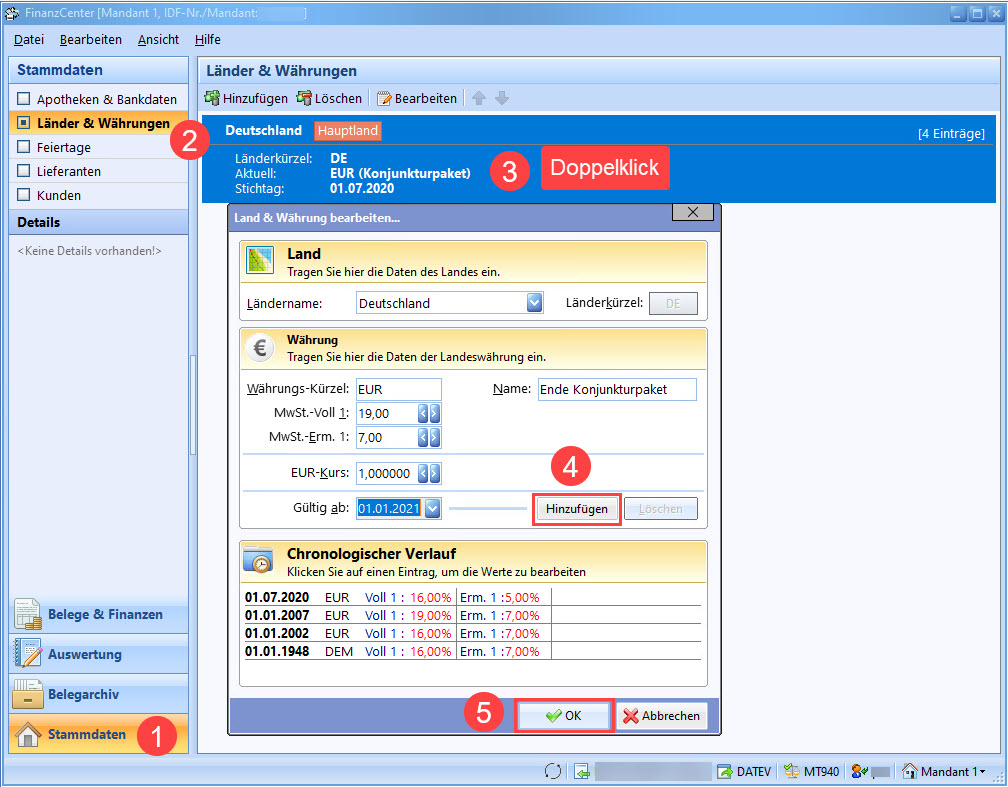Open the Gültig ab date dropdown

tap(432, 508)
